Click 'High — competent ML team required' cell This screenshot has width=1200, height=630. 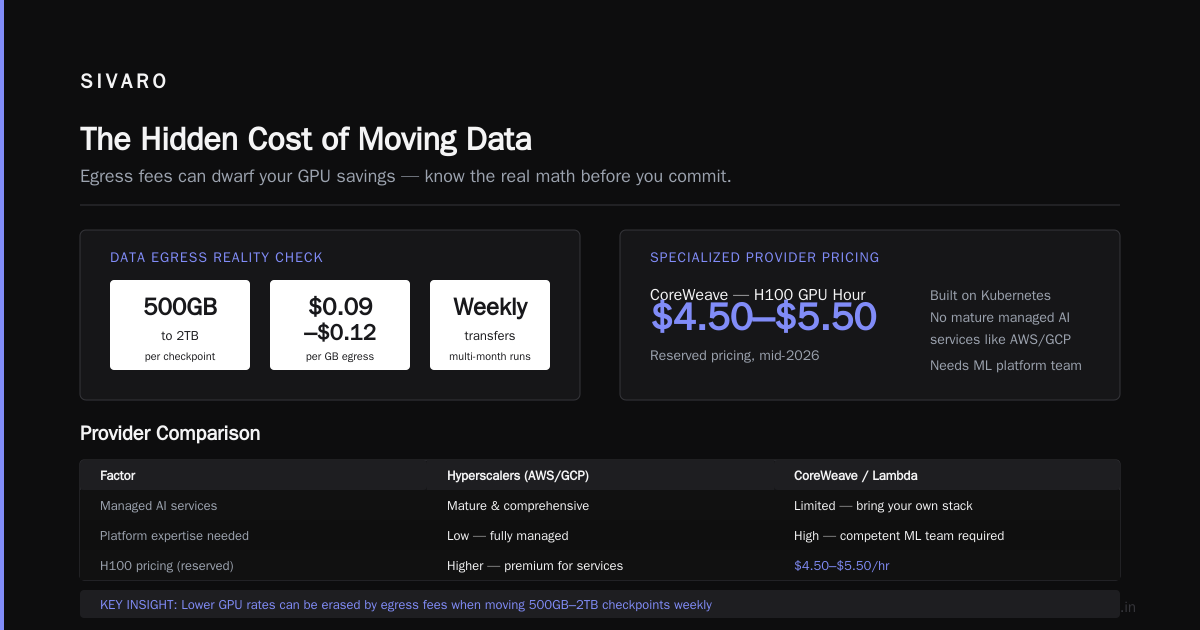coord(899,536)
